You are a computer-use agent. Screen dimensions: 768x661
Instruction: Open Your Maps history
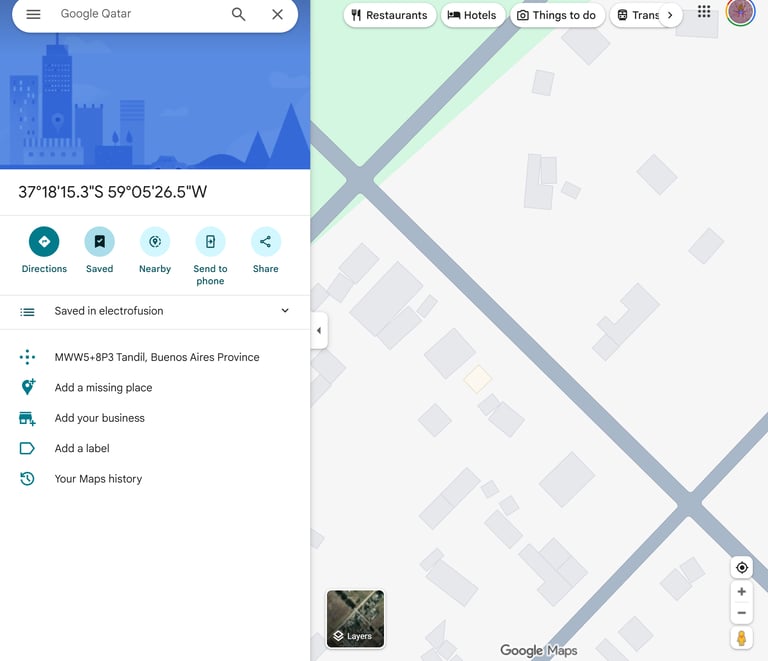coord(98,478)
